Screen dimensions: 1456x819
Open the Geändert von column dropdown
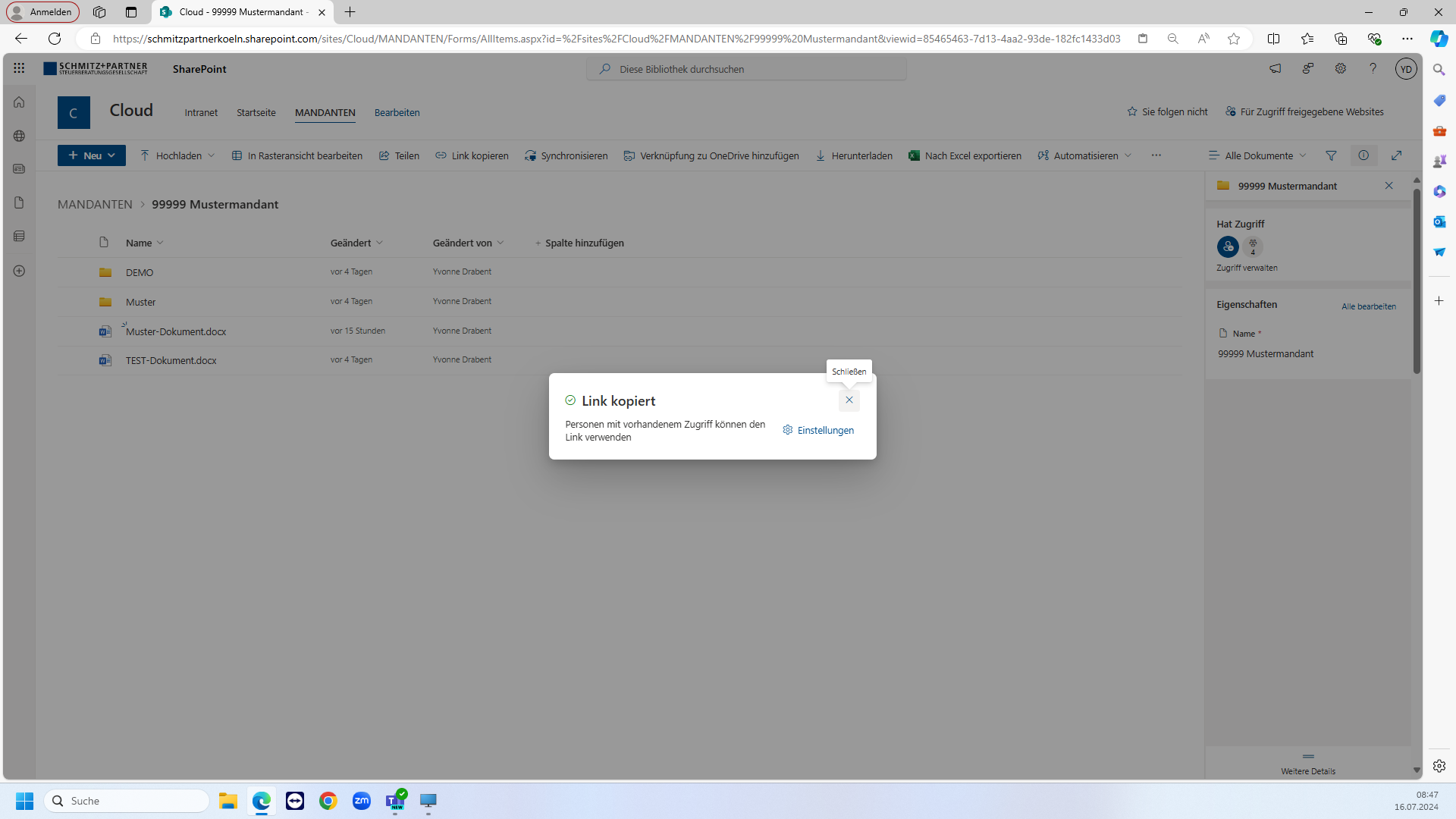point(468,243)
